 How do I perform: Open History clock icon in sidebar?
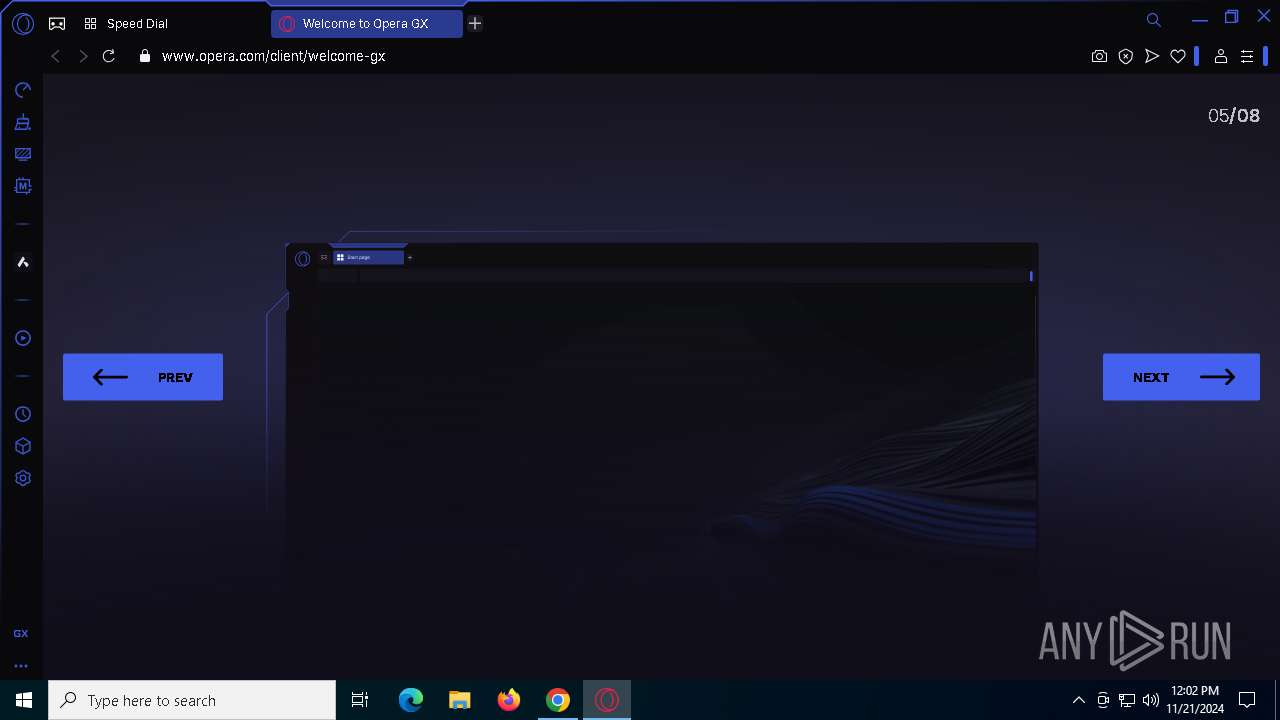[22, 414]
